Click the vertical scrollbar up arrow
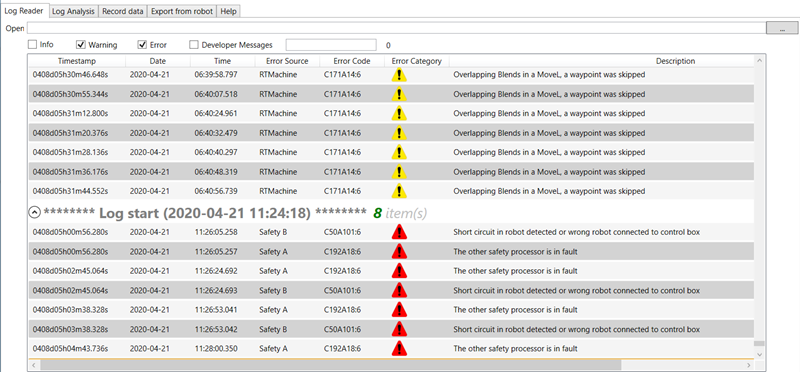This screenshot has height=372, width=800. pyautogui.click(x=760, y=61)
